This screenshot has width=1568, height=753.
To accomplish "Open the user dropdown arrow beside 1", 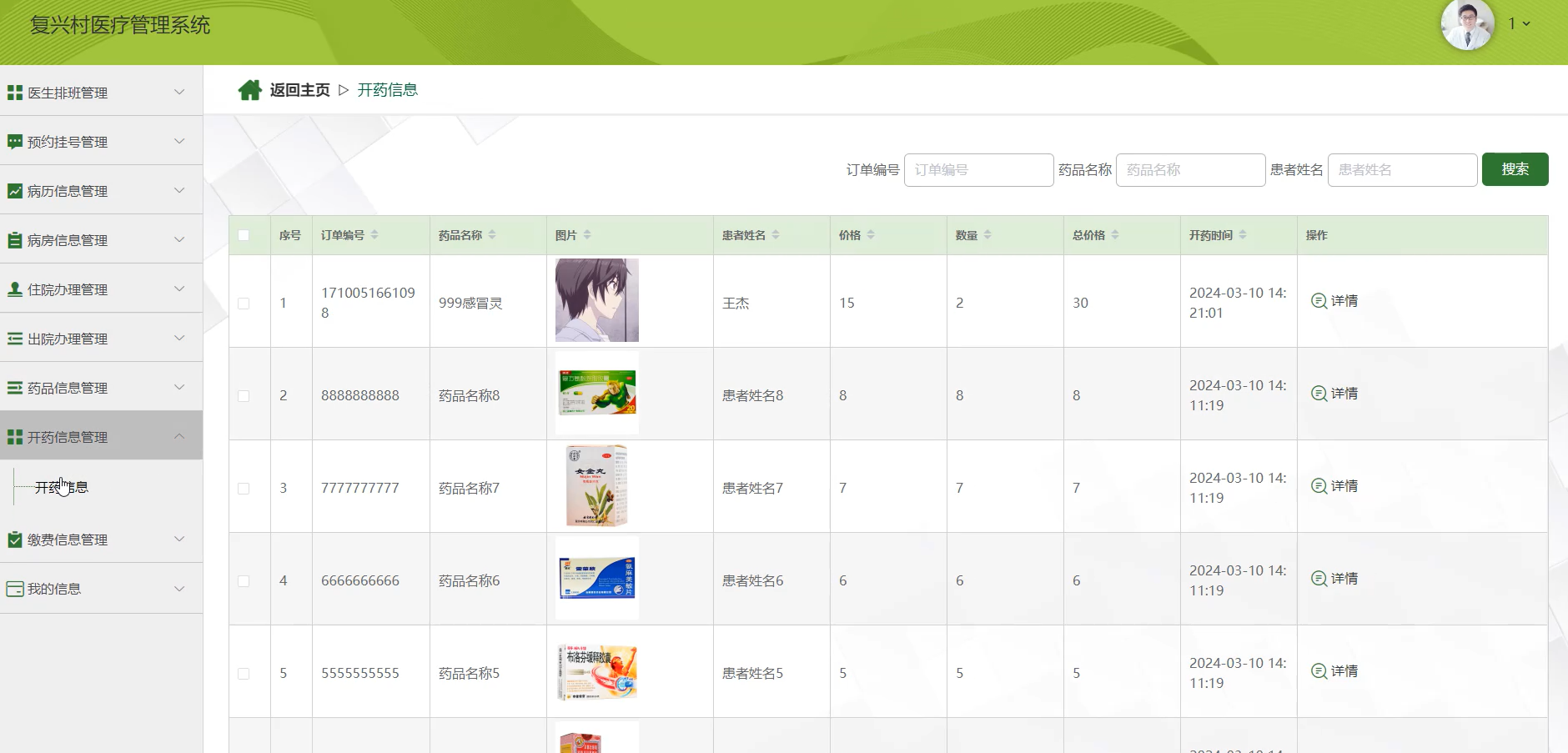I will point(1526,24).
